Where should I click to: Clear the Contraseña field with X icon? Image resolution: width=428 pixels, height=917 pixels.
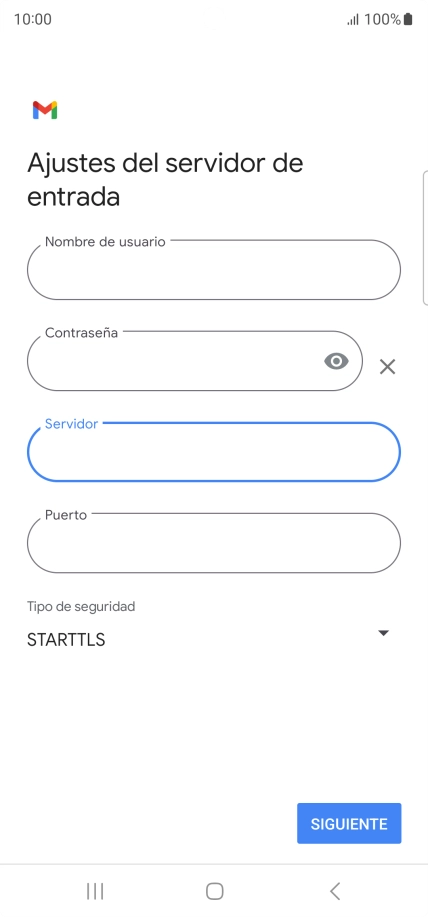point(387,367)
